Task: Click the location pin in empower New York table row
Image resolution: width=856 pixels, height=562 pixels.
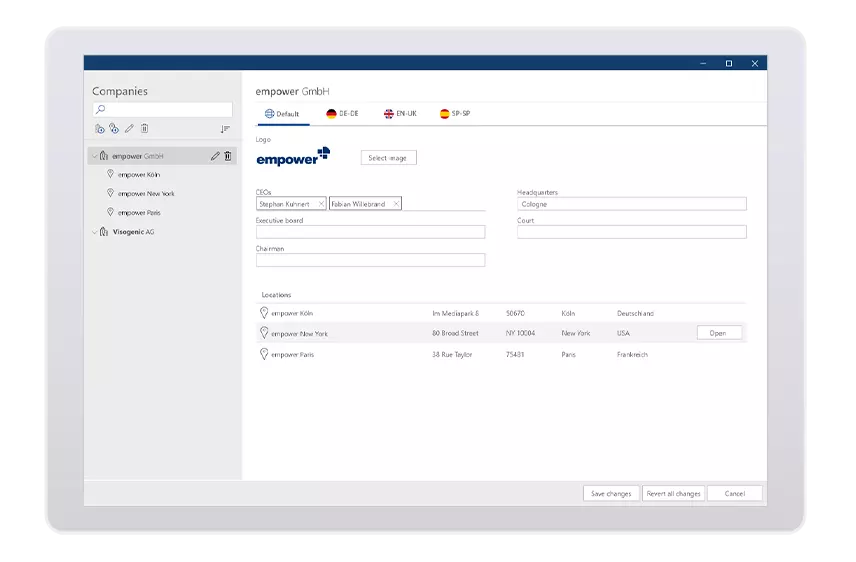Action: [264, 333]
